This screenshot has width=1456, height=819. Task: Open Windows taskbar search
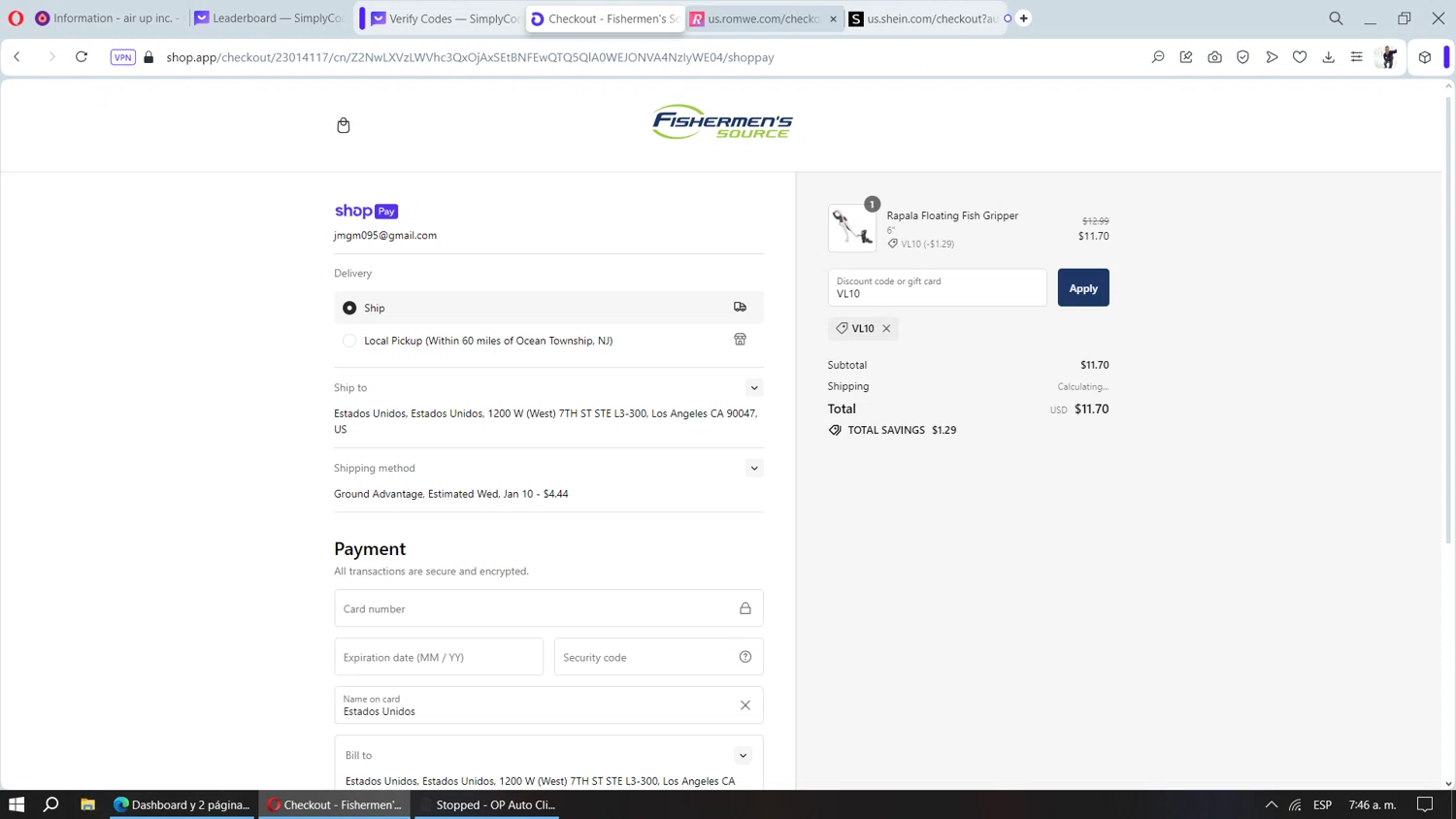click(x=51, y=804)
